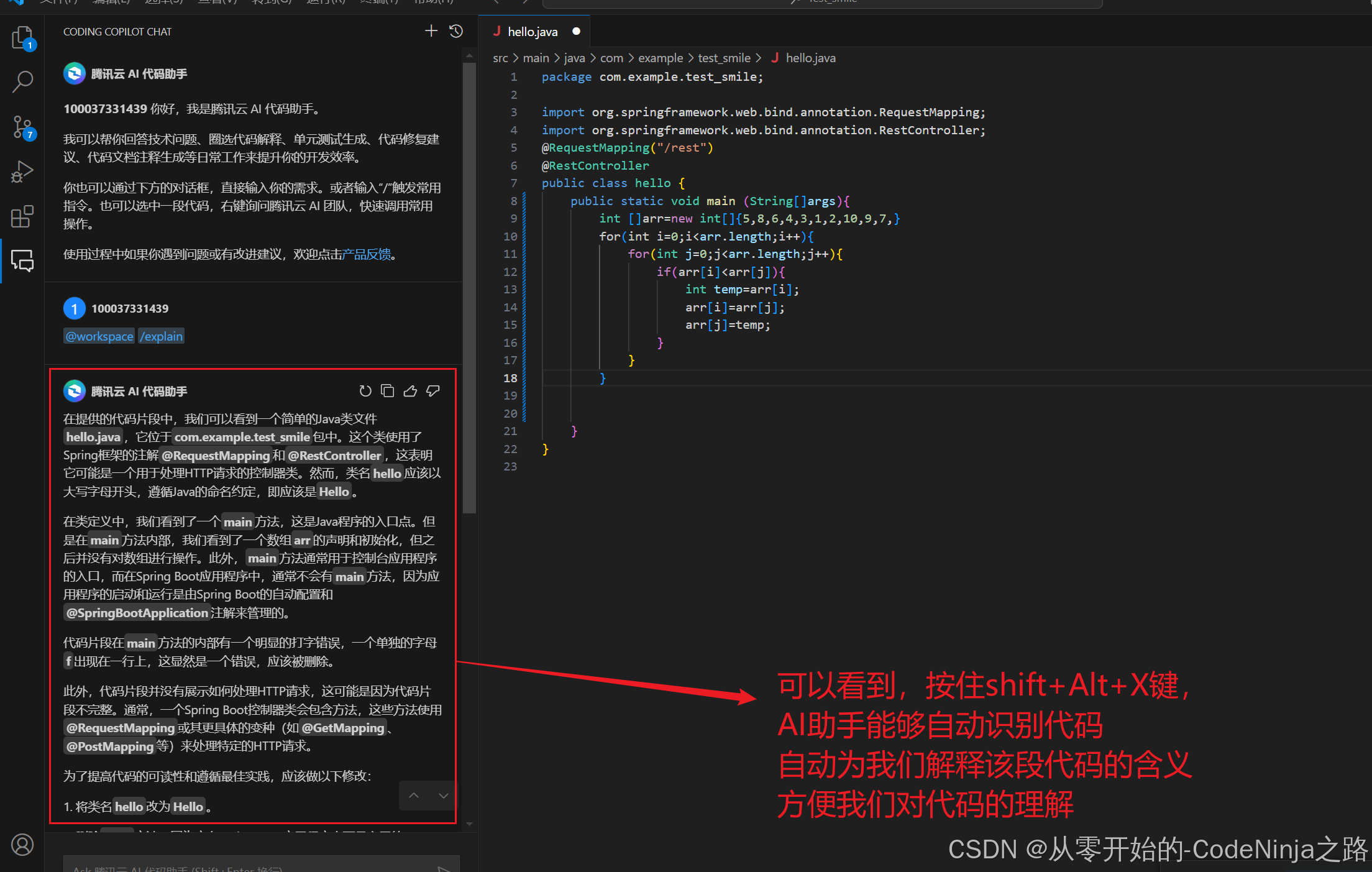Viewport: 1372px width, 872px height.
Task: Click inline code '@SpringBootApplication' in response
Action: (137, 613)
